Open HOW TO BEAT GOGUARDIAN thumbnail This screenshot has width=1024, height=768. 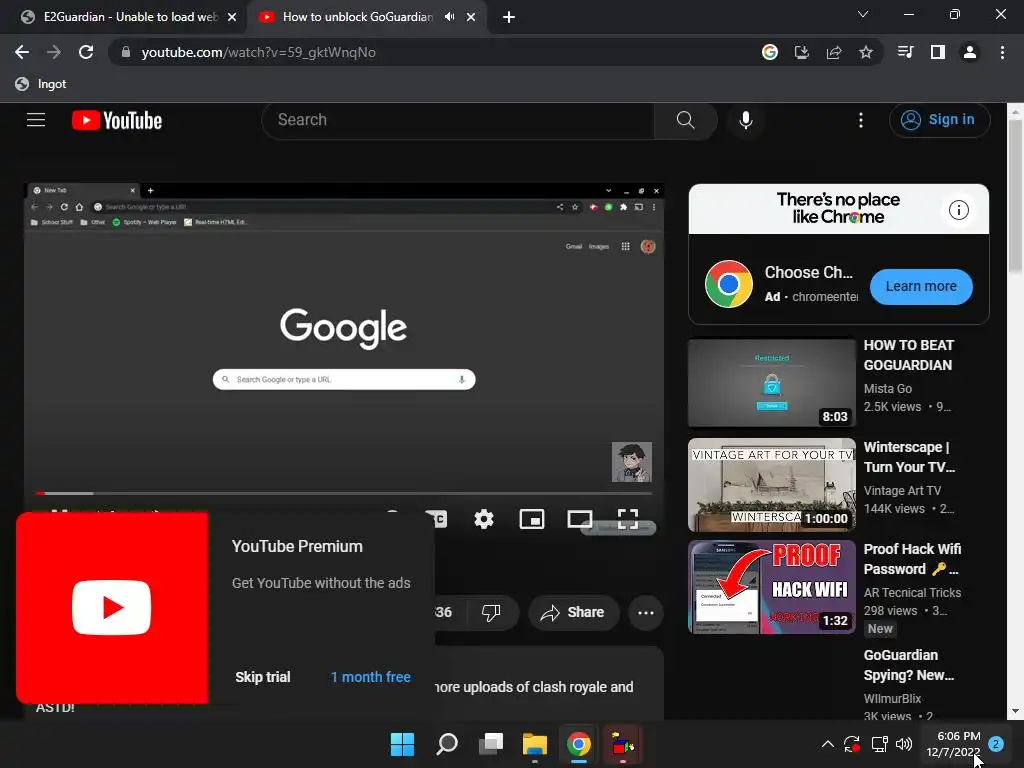tap(771, 383)
